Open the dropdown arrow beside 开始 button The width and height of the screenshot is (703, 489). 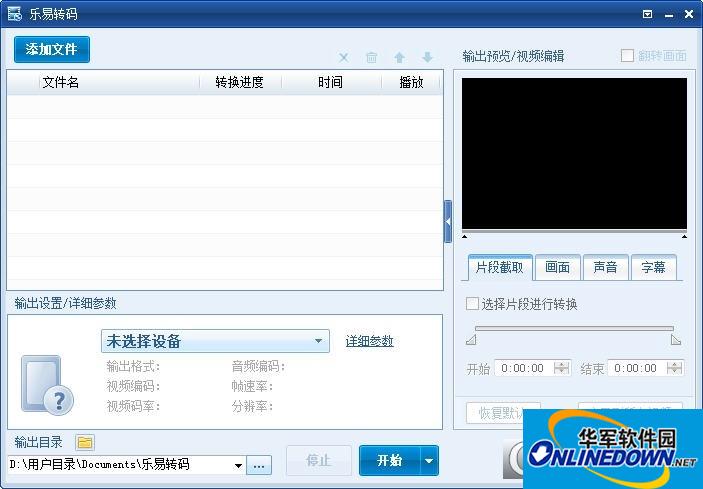click(x=429, y=460)
